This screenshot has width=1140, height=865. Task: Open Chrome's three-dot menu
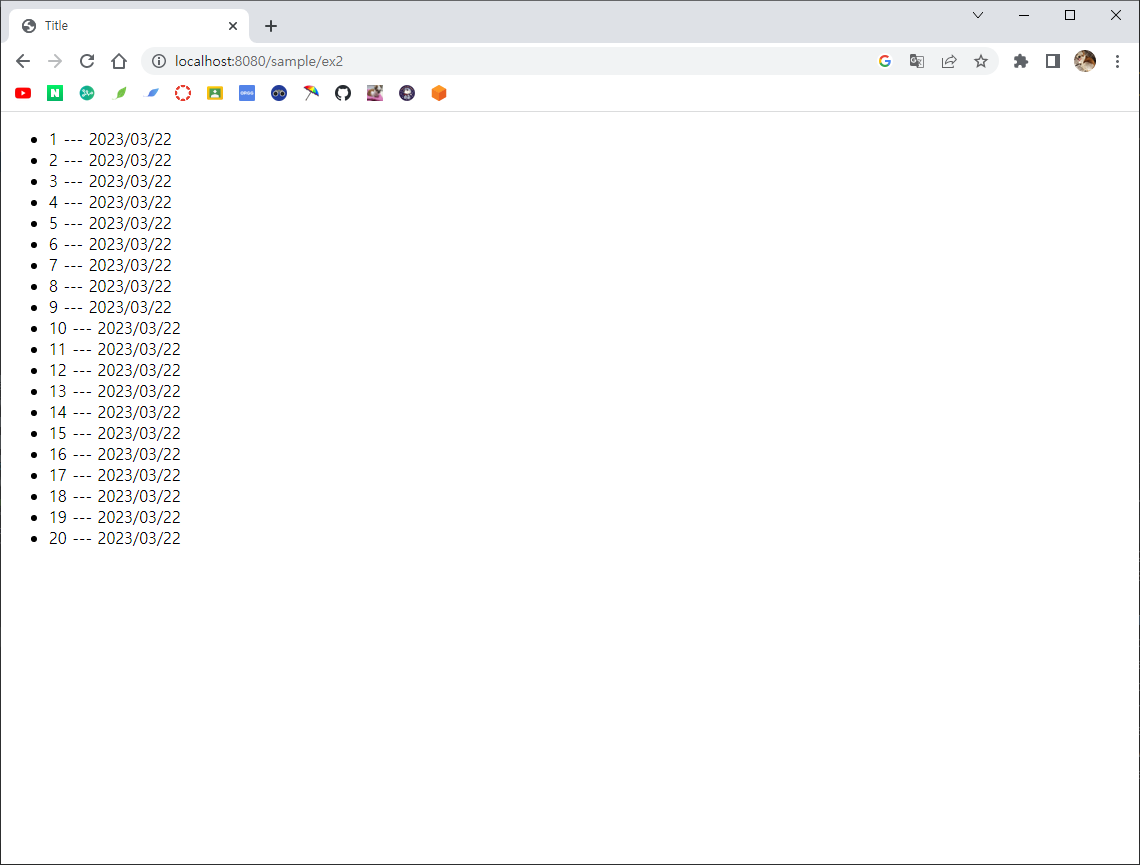(x=1117, y=61)
